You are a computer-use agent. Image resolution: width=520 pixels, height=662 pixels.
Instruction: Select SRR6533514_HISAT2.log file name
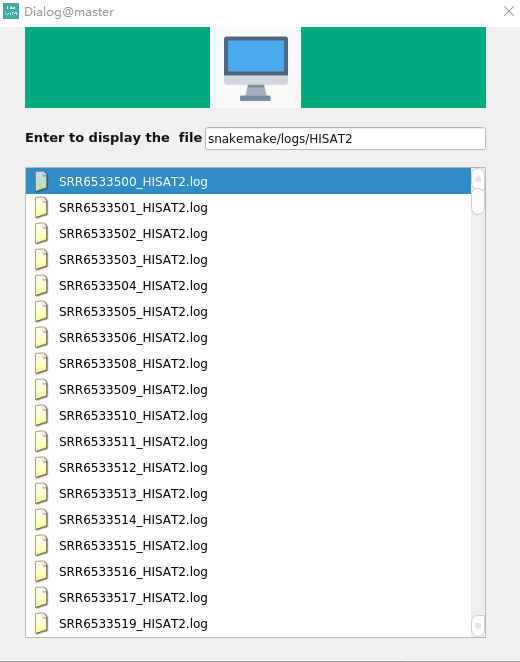(x=133, y=520)
